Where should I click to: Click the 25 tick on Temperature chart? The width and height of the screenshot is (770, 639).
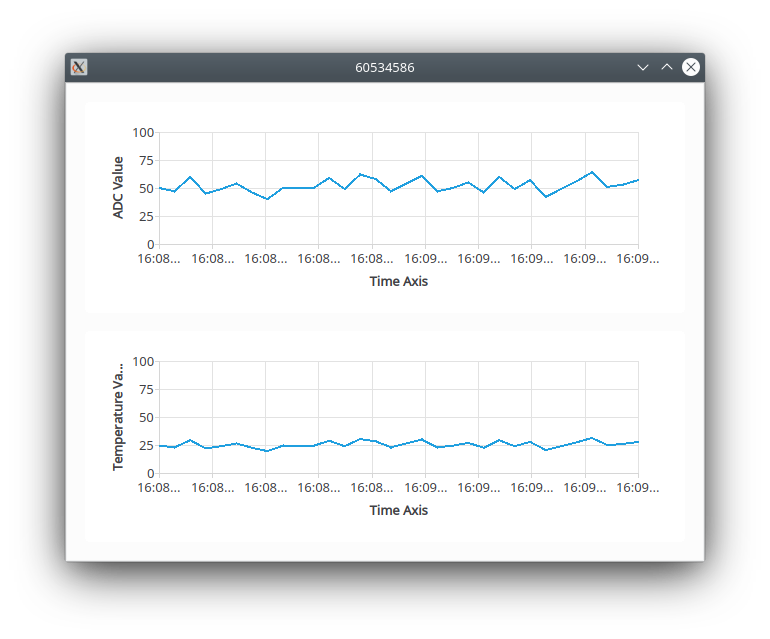[x=146, y=446]
